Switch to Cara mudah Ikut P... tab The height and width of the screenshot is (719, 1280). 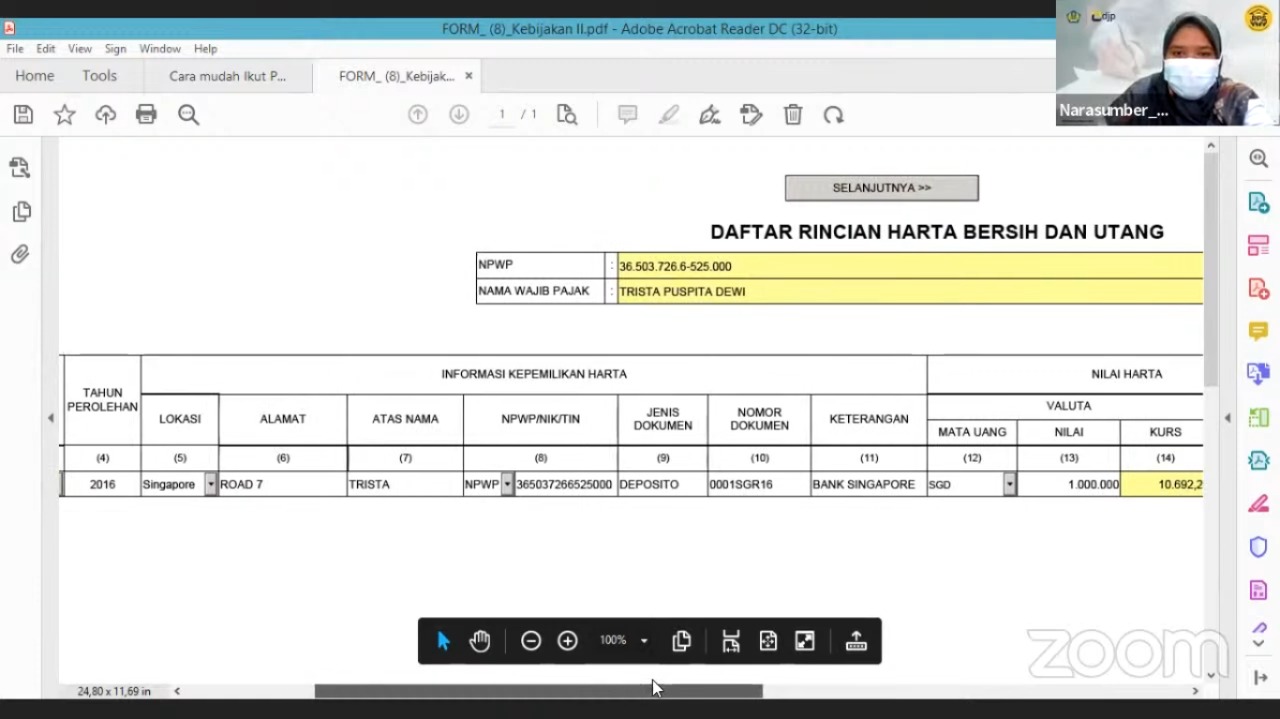tap(227, 76)
